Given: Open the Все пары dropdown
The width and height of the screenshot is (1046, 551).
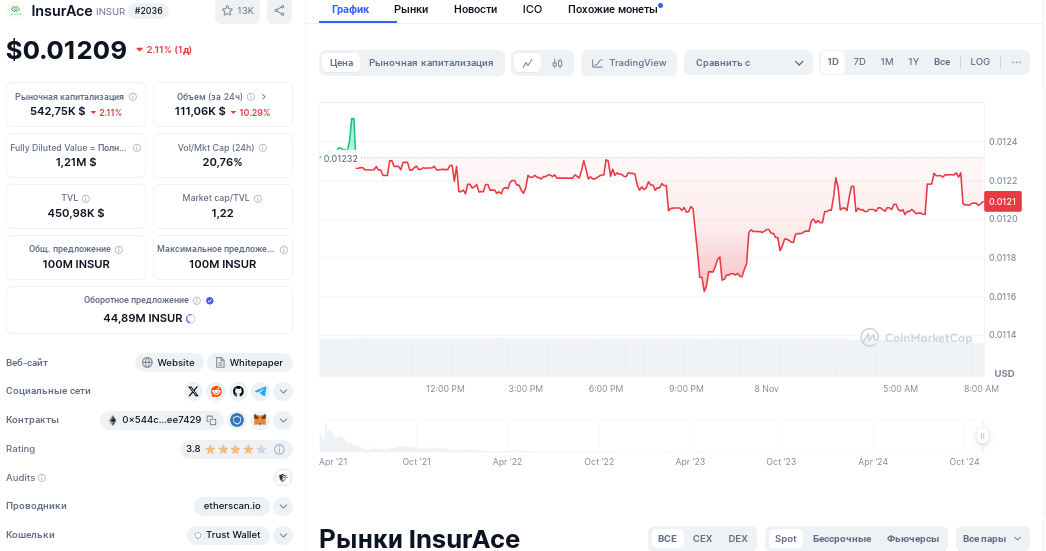Looking at the screenshot, I should 992,538.
